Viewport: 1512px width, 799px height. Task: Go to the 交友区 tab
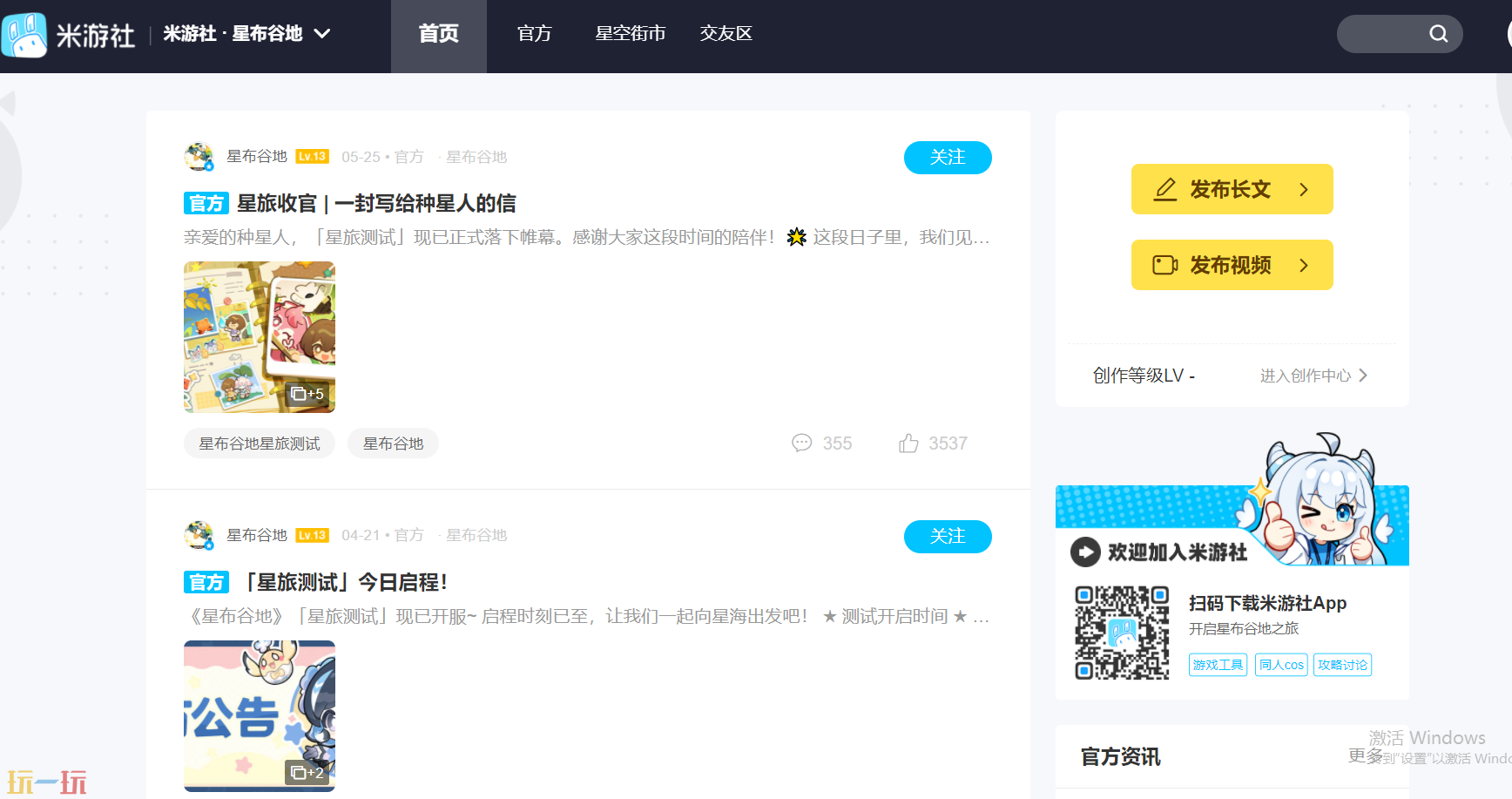click(726, 34)
